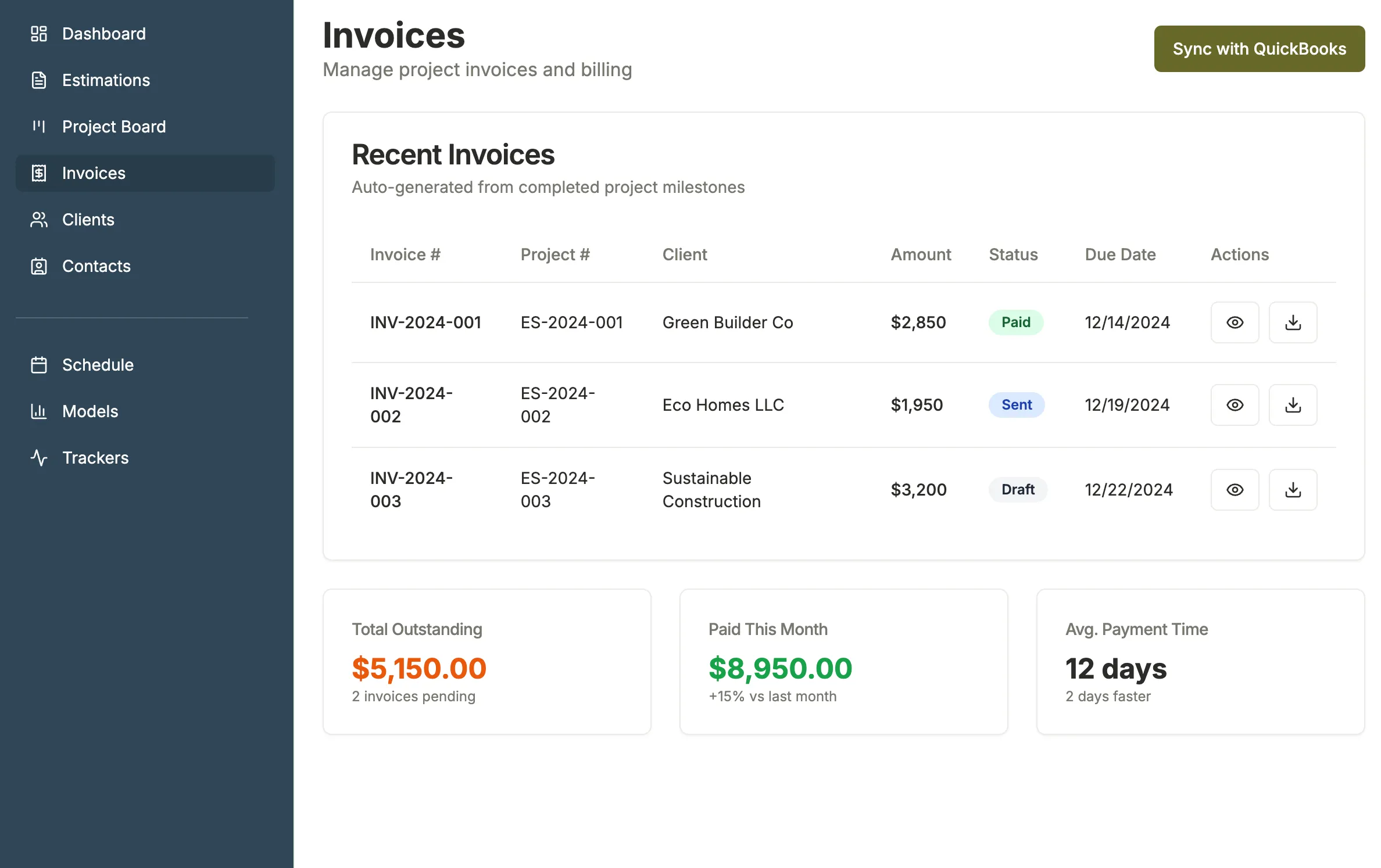This screenshot has width=1381, height=868.
Task: Open Contacts via its sidebar icon
Action: pos(38,266)
